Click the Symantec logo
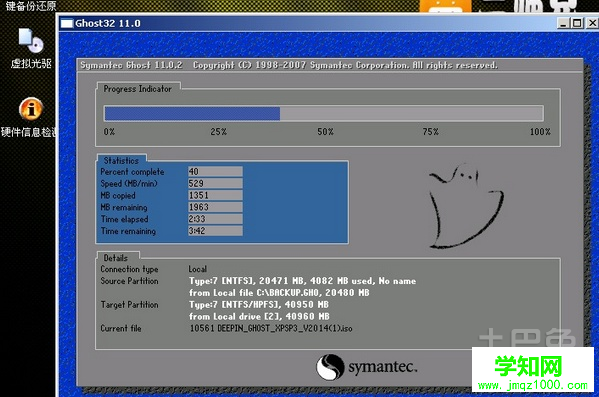 pyautogui.click(x=367, y=367)
